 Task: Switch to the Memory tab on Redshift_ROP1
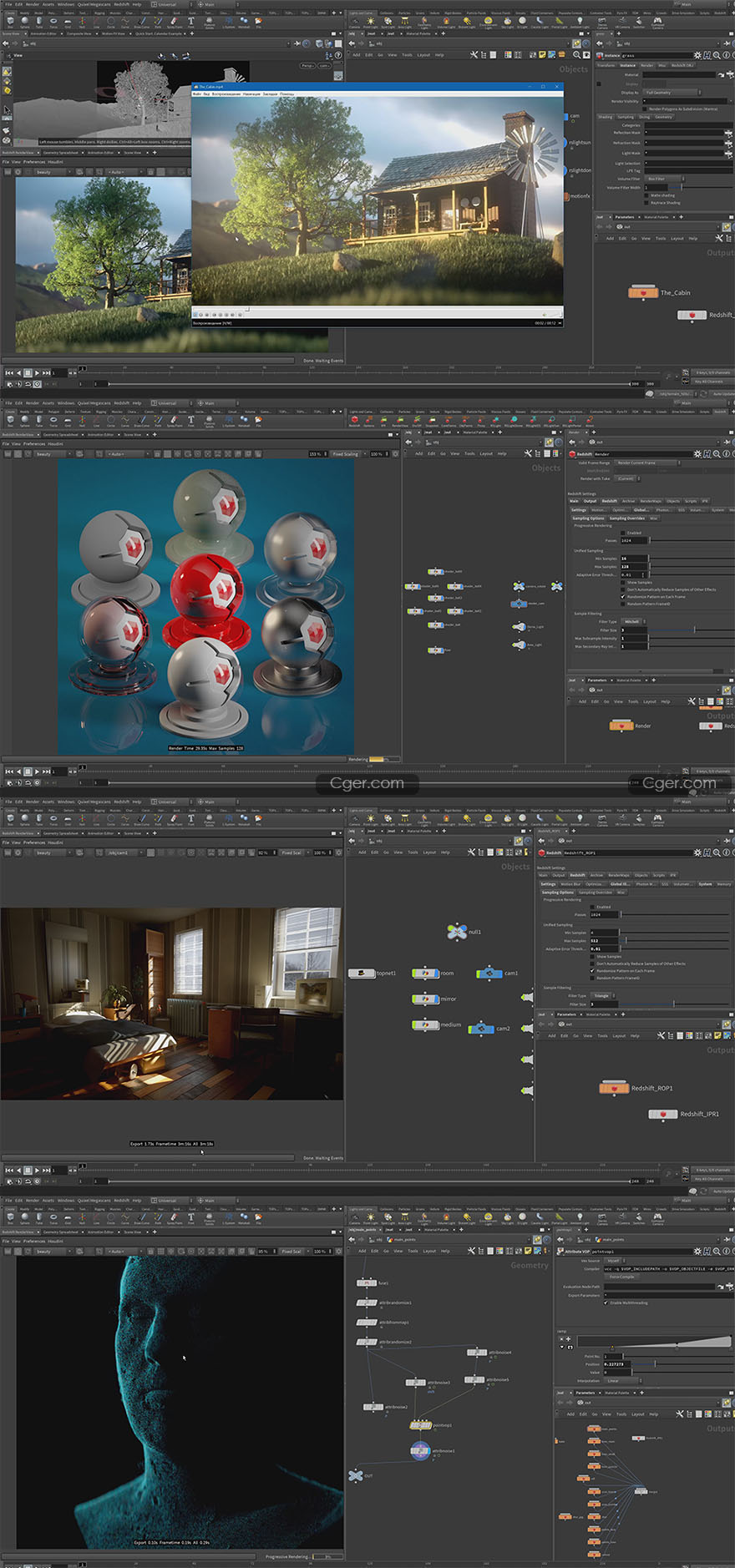coord(724,884)
